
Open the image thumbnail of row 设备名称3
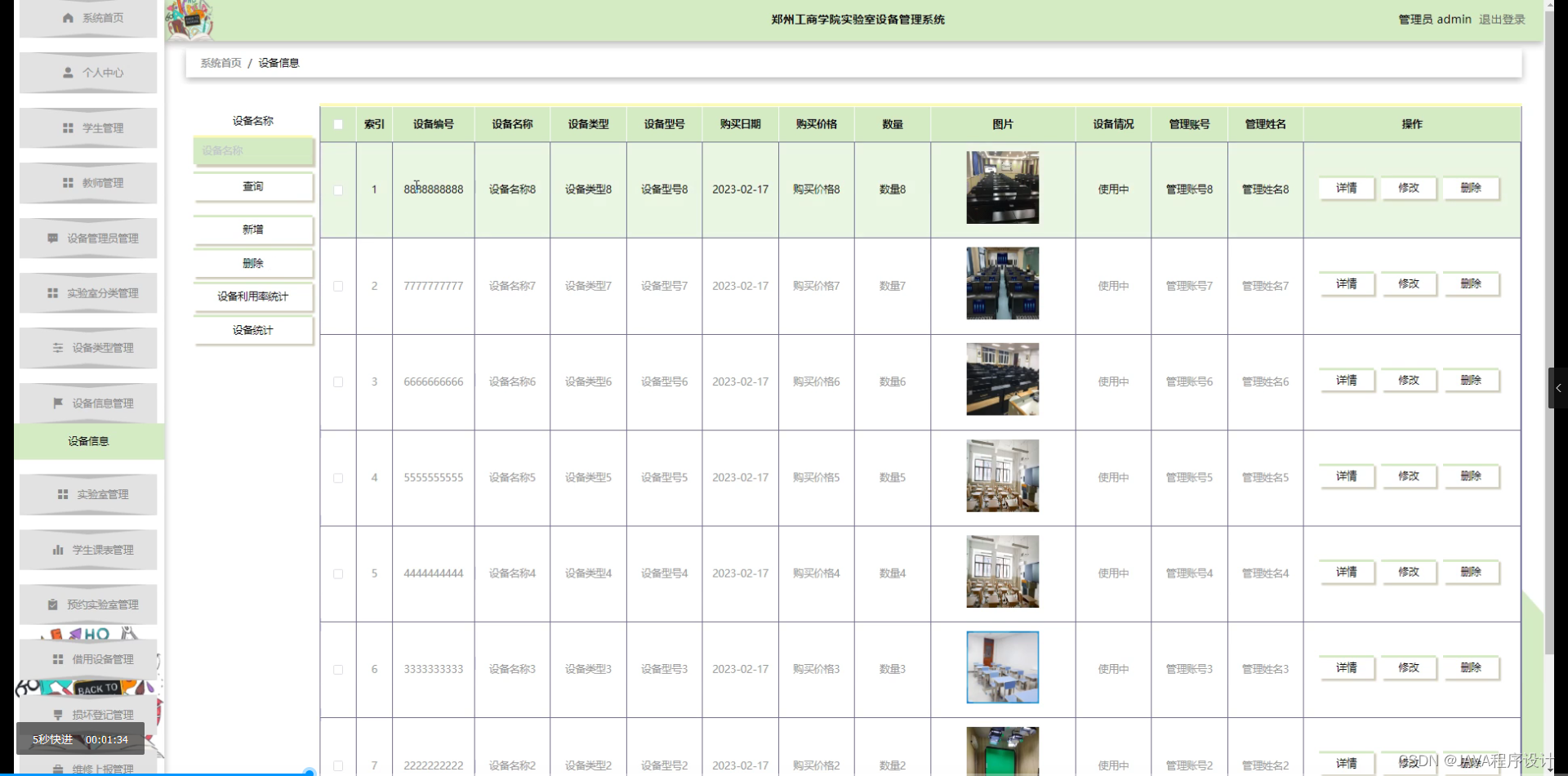(x=1003, y=667)
